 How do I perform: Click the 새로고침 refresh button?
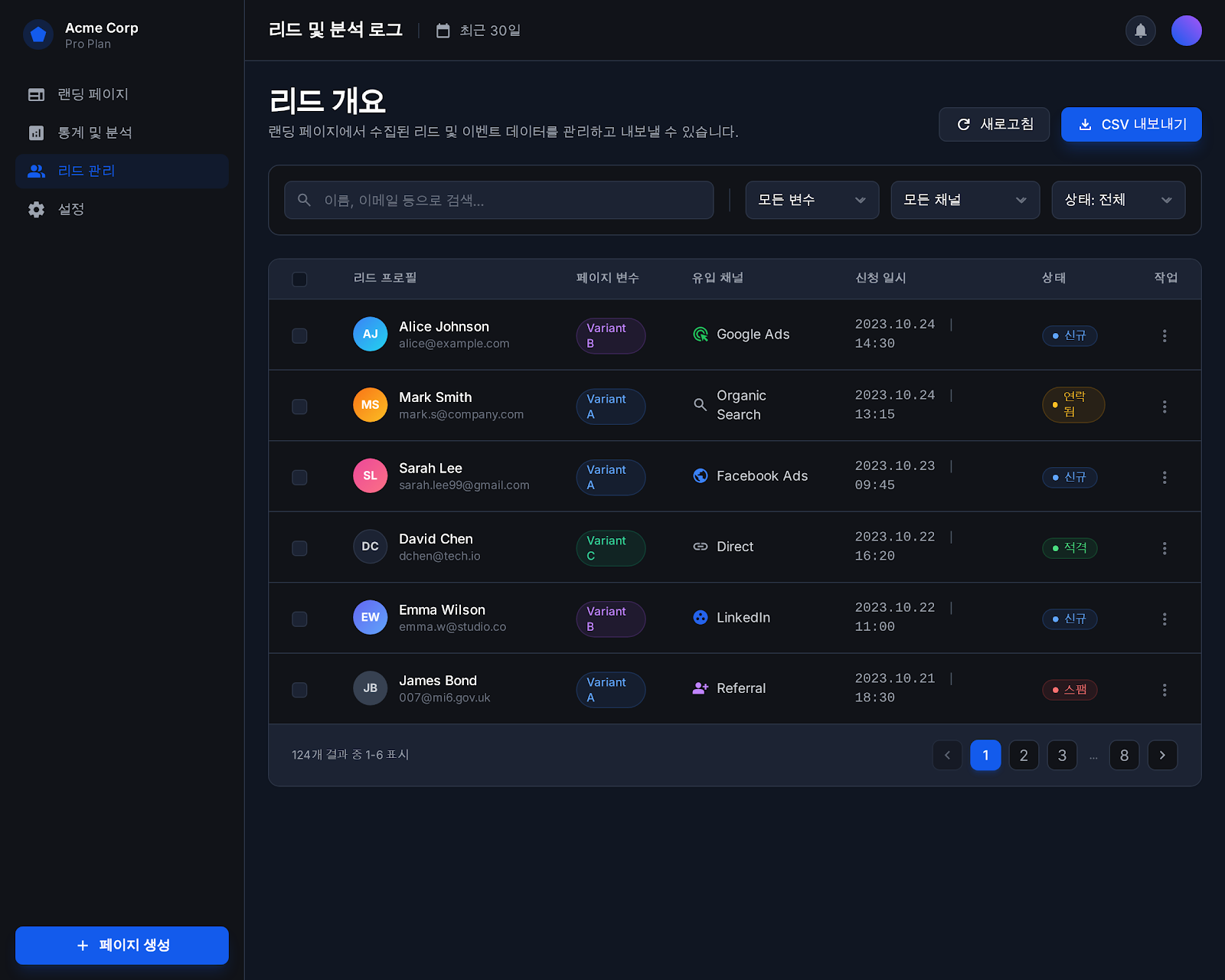coord(994,124)
